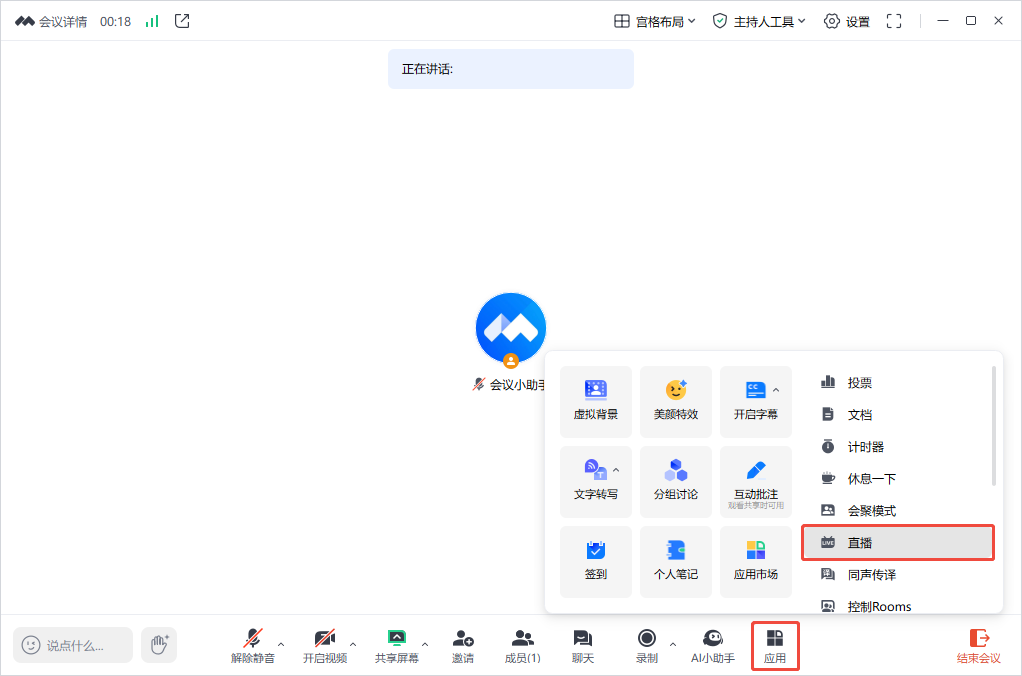Open 虚拟背景 virtual background

596,402
